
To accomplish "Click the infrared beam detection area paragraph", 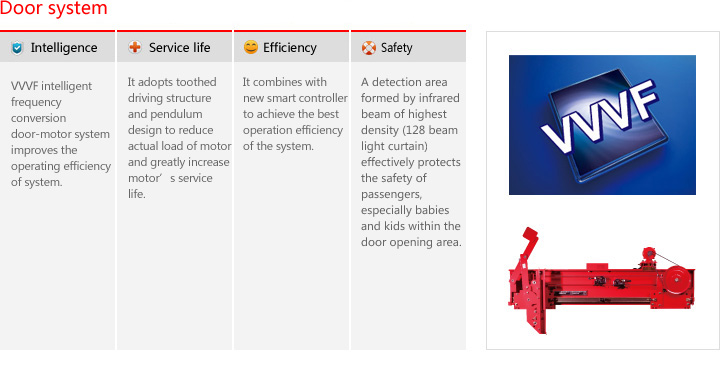I will point(411,162).
